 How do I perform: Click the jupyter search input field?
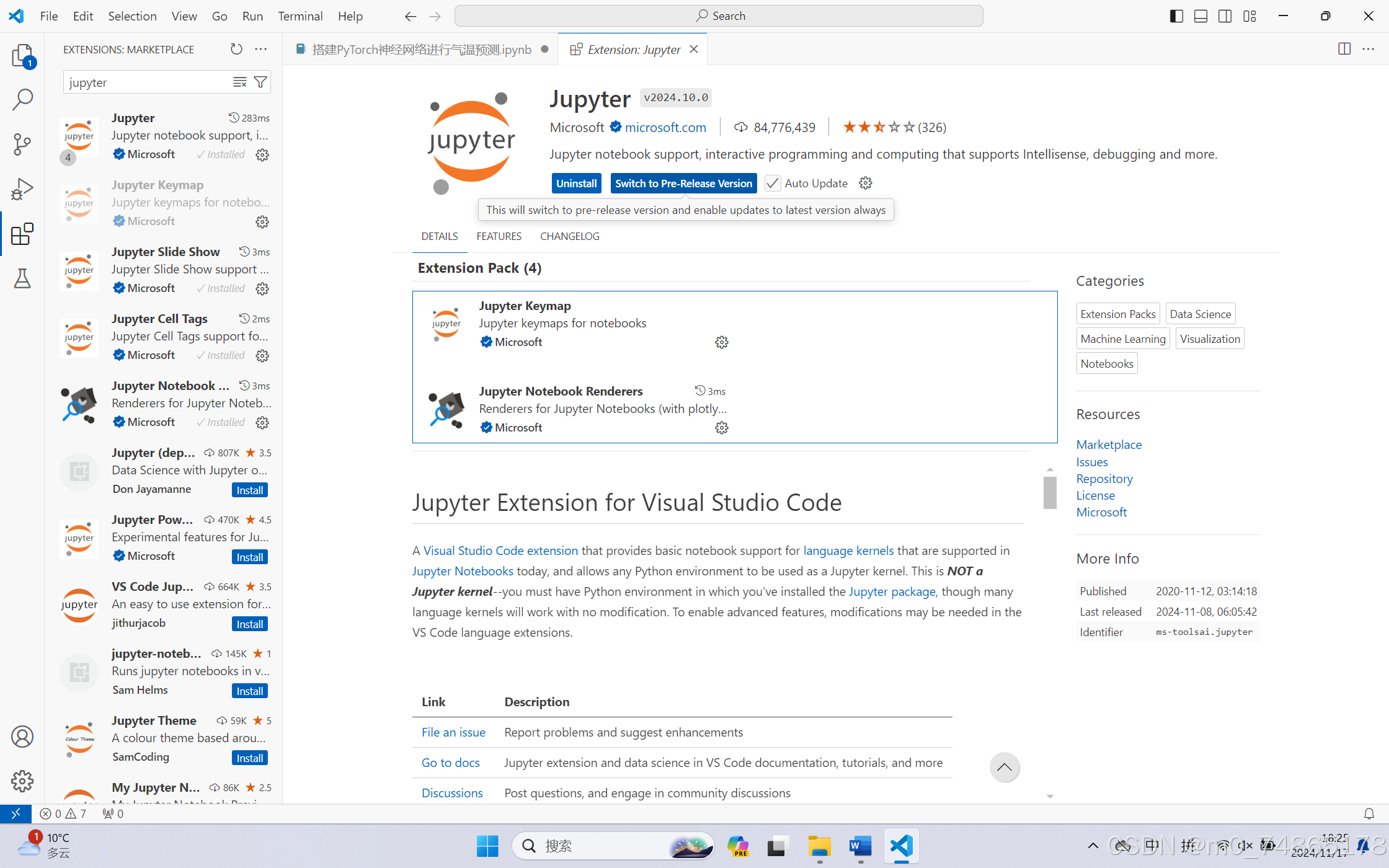point(146,82)
